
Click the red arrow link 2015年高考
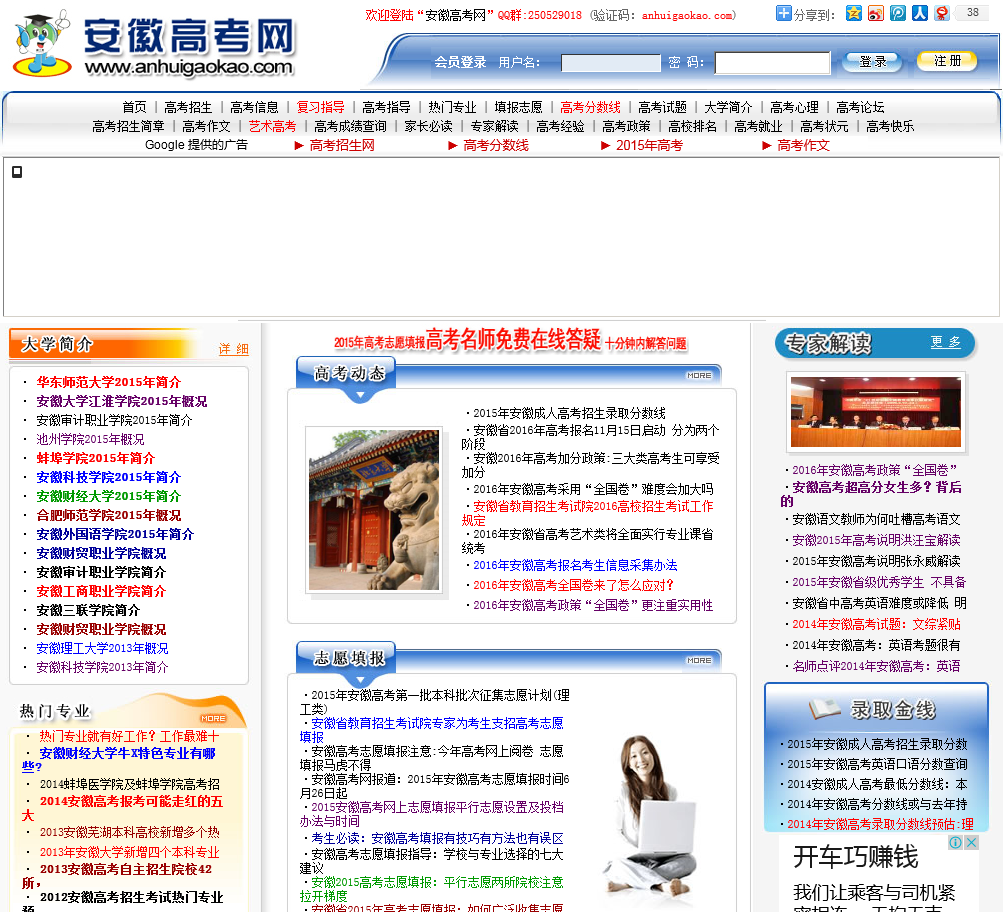point(649,145)
